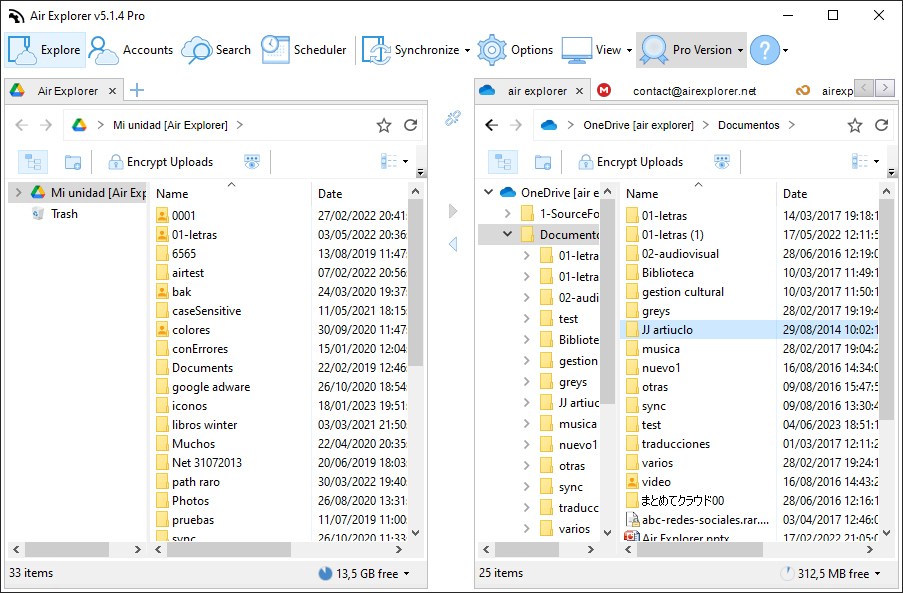Select Trash in the left tree
This screenshot has width=903, height=593.
(x=64, y=214)
